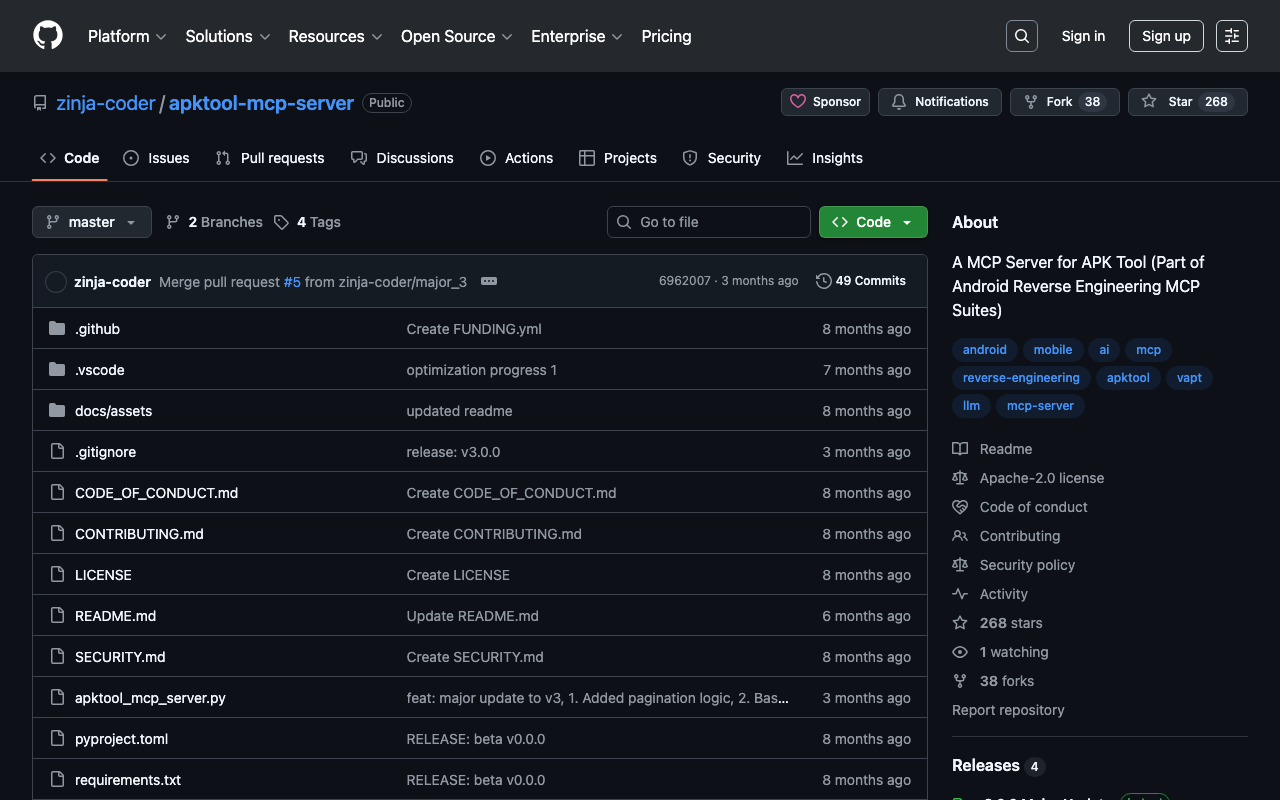Click the appearance settings icon in header

1232,36
